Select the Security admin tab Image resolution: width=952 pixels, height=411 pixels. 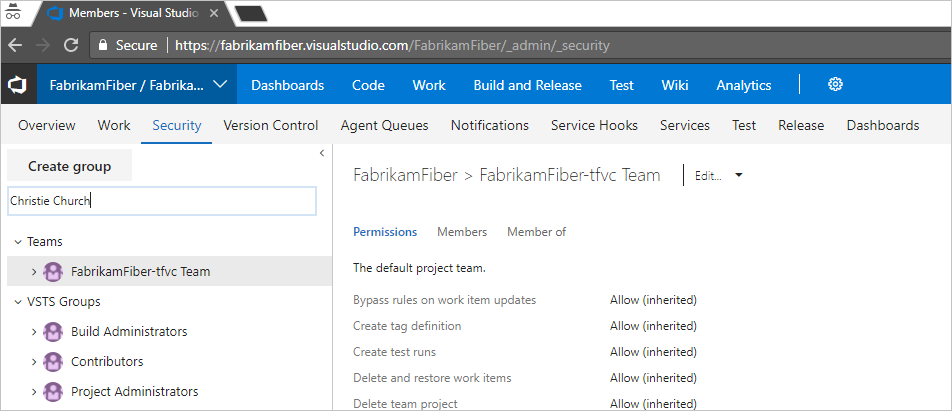(177, 125)
